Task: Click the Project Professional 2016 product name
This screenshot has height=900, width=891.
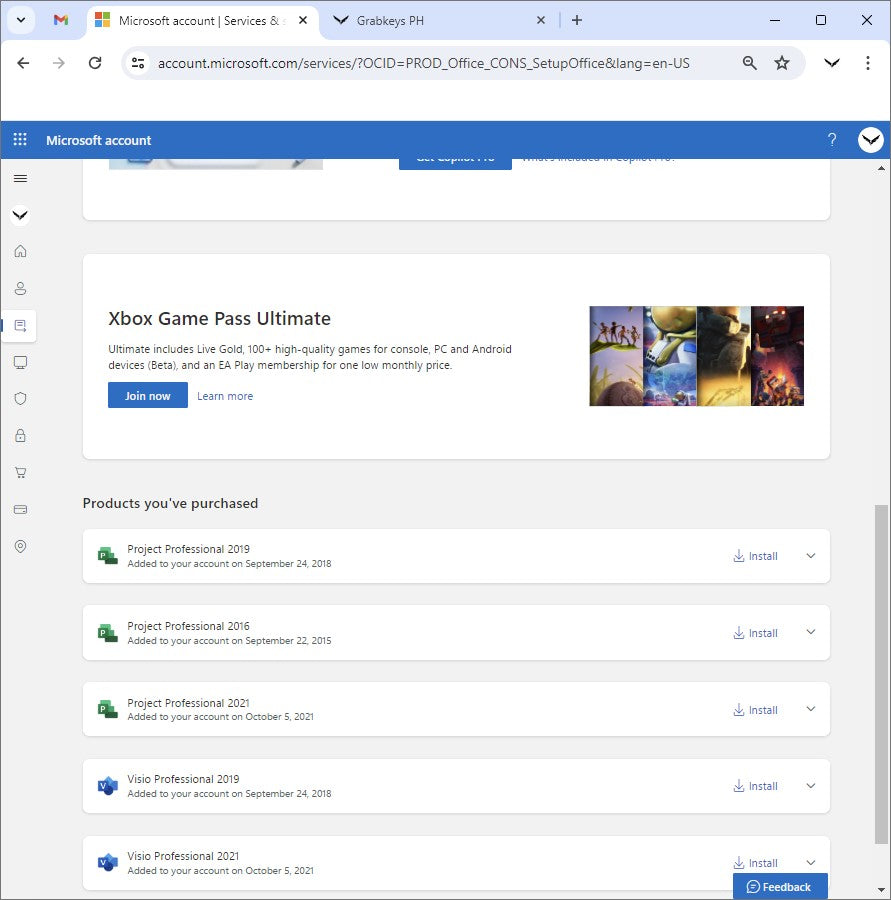Action: (x=188, y=626)
